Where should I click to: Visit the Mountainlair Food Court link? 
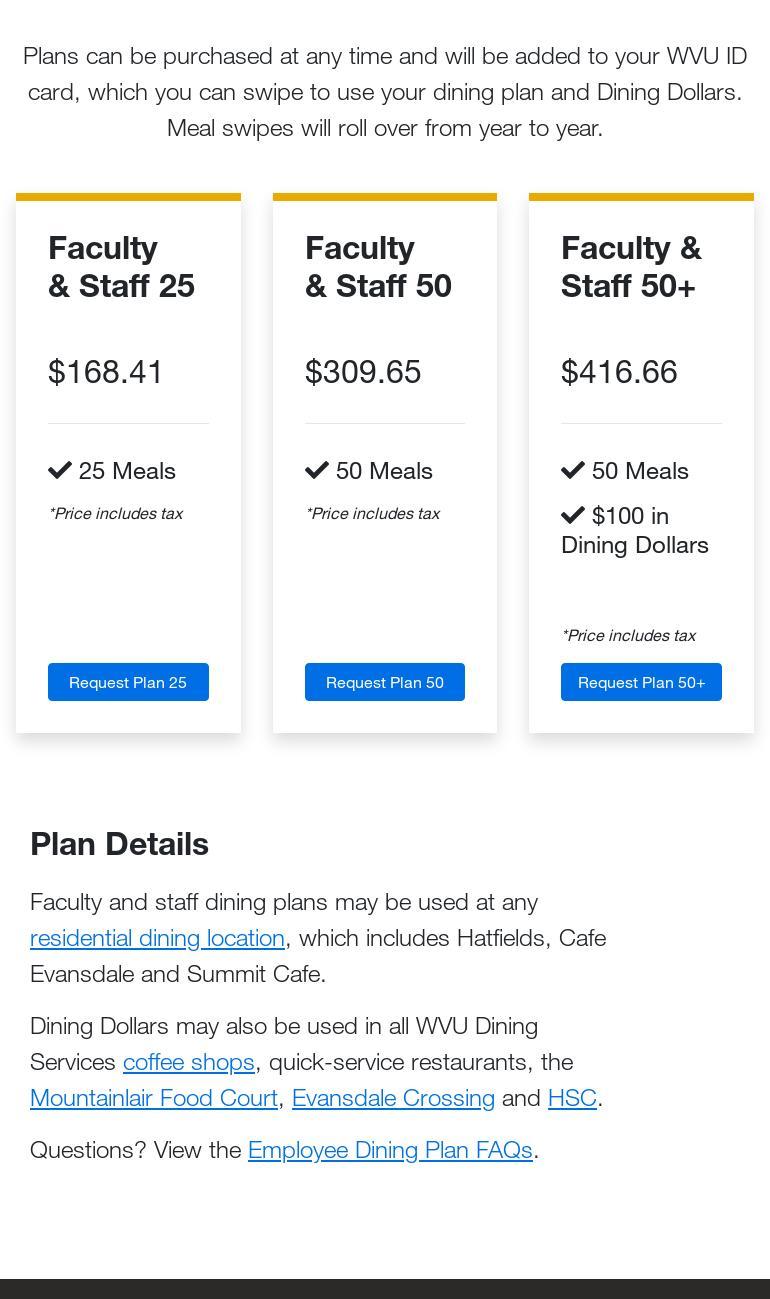(154, 1098)
